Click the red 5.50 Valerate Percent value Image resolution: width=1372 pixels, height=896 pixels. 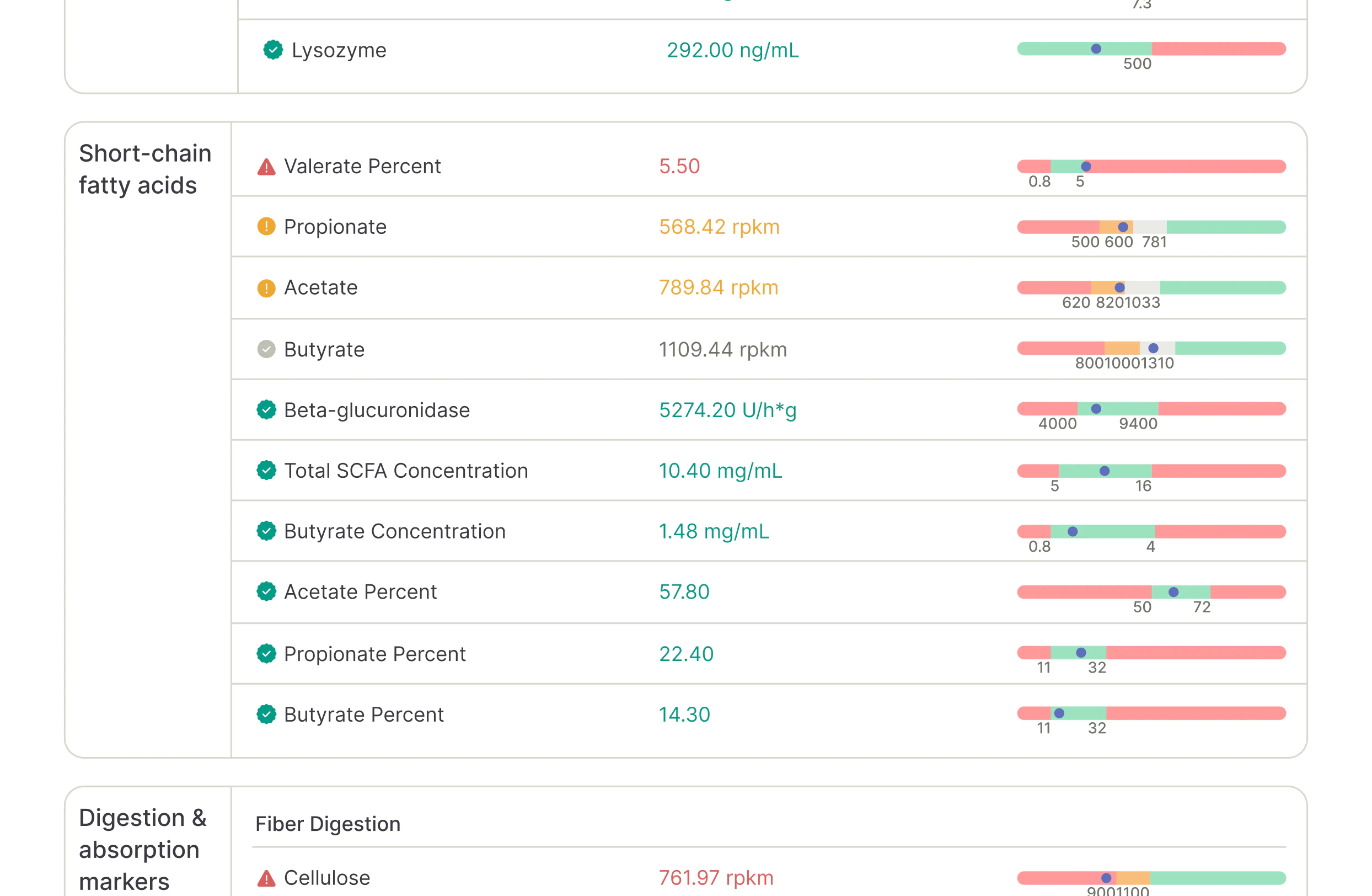coord(680,166)
